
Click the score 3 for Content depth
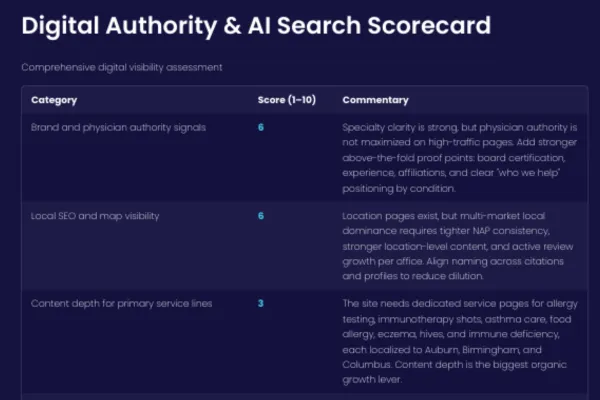point(261,303)
